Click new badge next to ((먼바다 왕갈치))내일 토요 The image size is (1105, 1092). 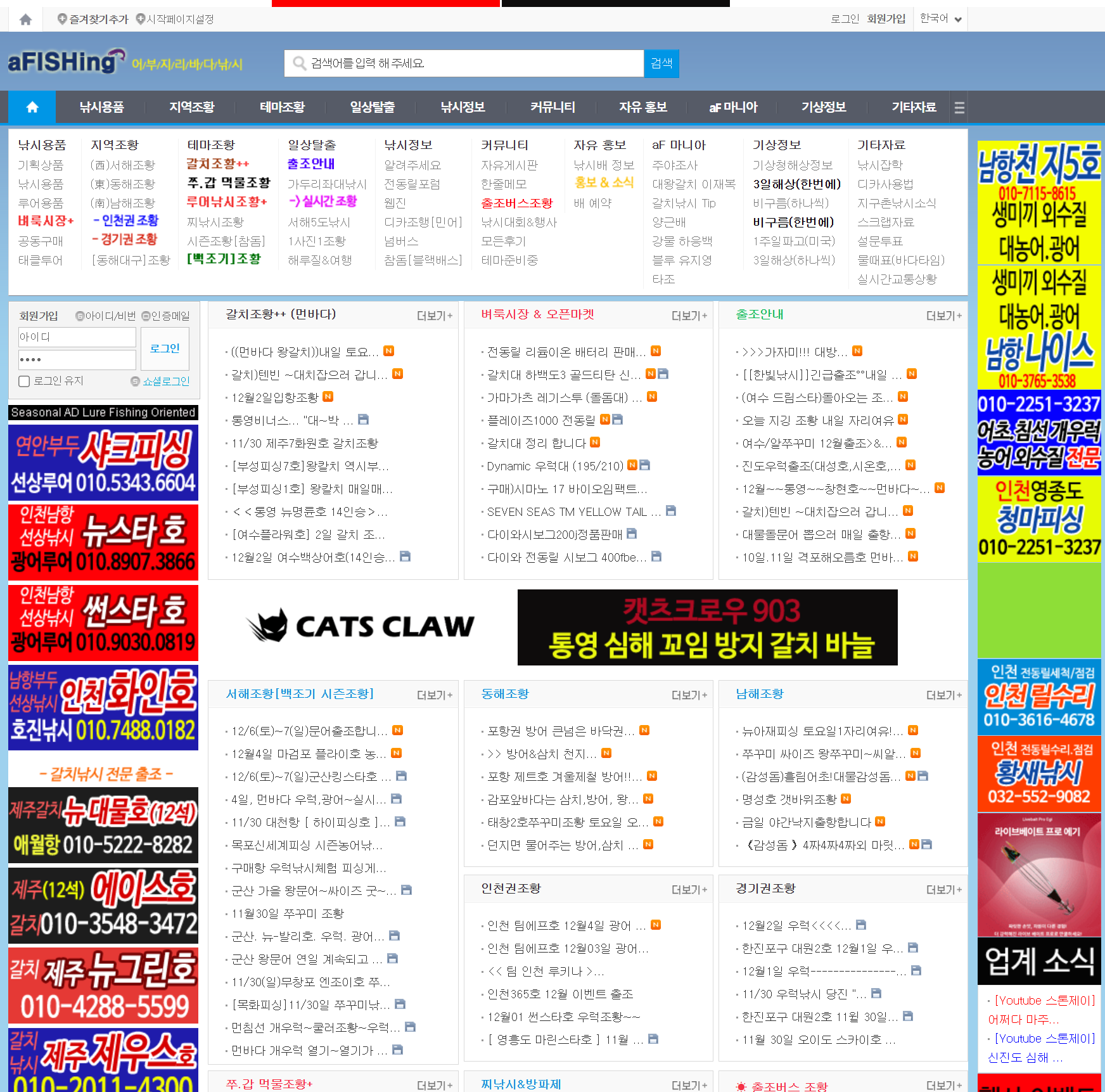click(x=389, y=350)
